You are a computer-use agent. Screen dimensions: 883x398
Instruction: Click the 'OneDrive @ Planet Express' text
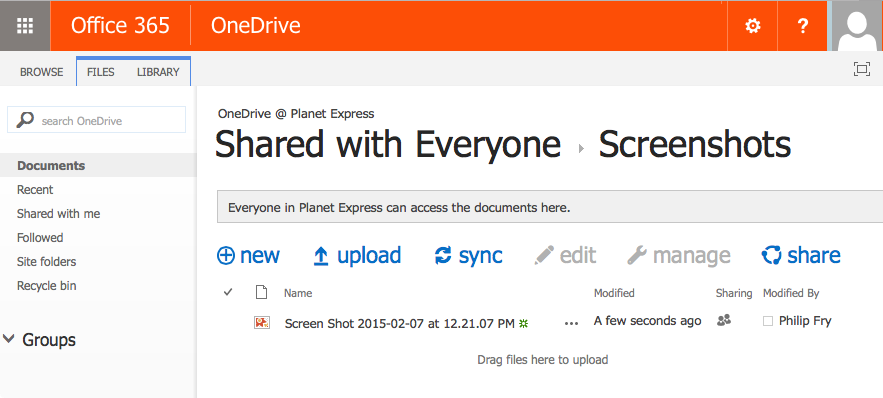pyautogui.click(x=296, y=114)
